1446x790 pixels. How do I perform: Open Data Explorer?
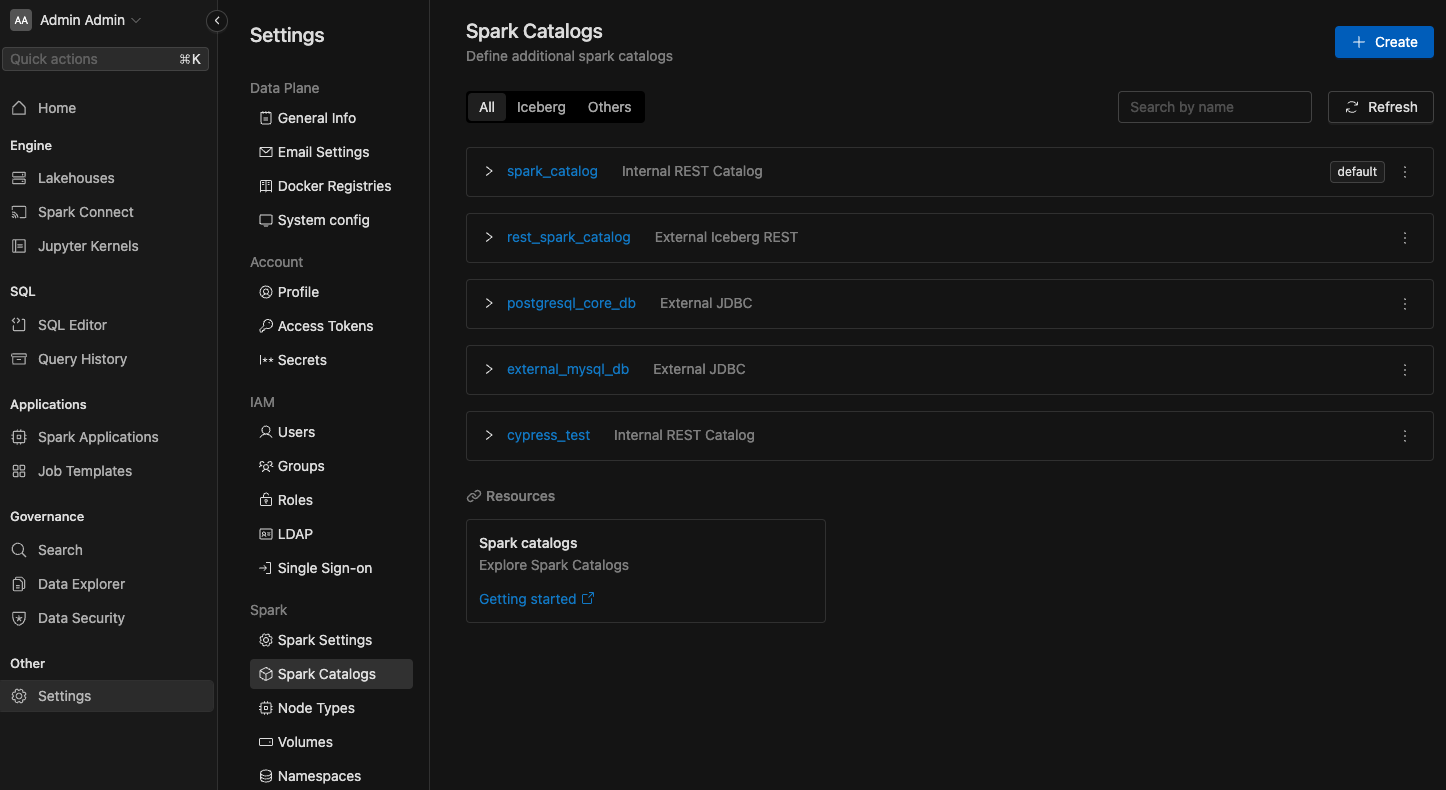tap(107, 584)
